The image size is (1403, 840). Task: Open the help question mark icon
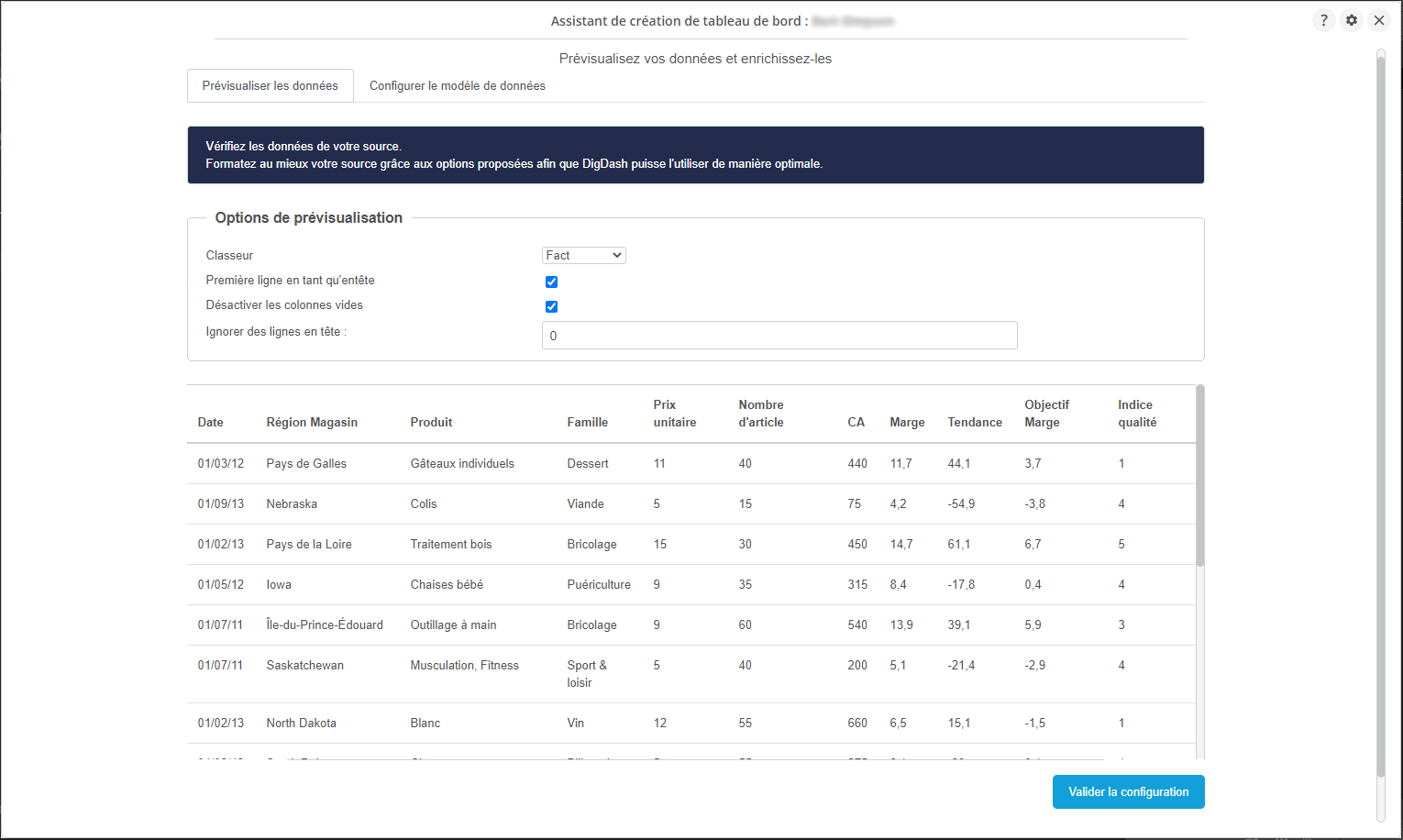[1323, 20]
